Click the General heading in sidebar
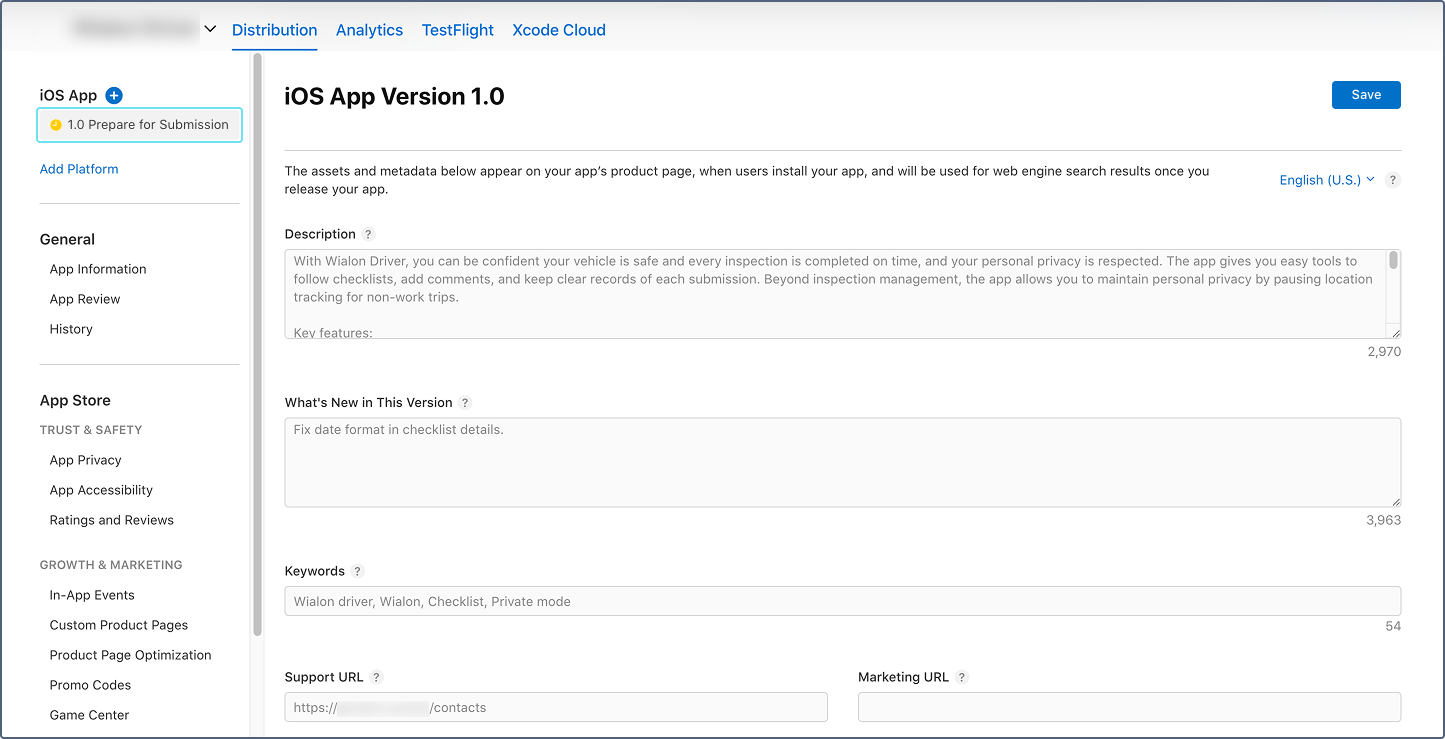1445x739 pixels. 67,239
